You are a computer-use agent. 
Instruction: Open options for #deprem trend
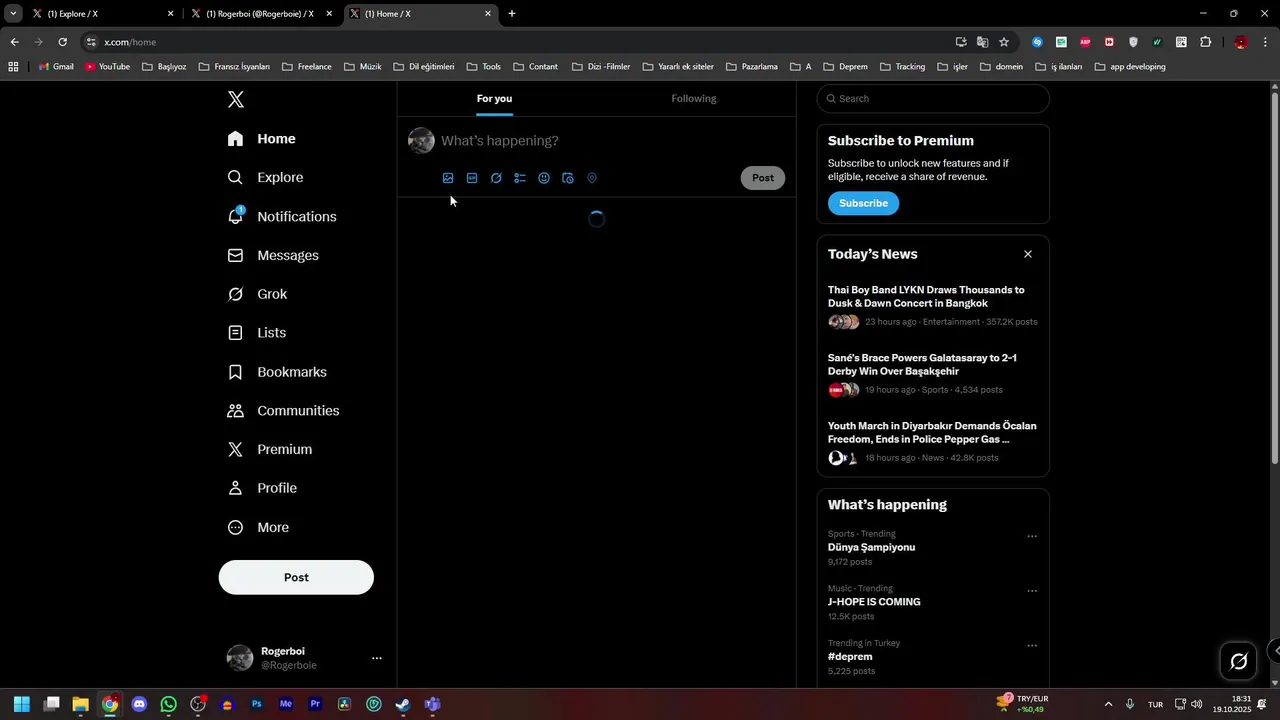coord(1032,646)
